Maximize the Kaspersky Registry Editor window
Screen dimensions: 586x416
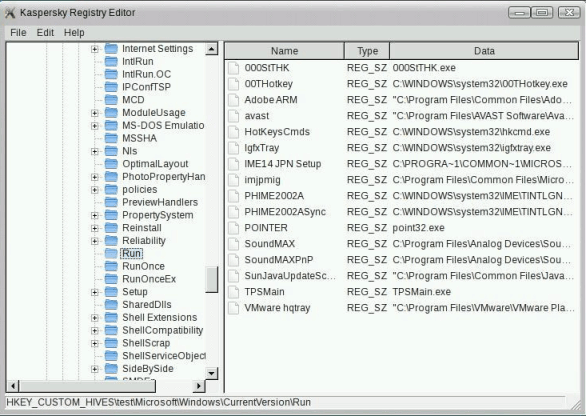click(x=542, y=13)
